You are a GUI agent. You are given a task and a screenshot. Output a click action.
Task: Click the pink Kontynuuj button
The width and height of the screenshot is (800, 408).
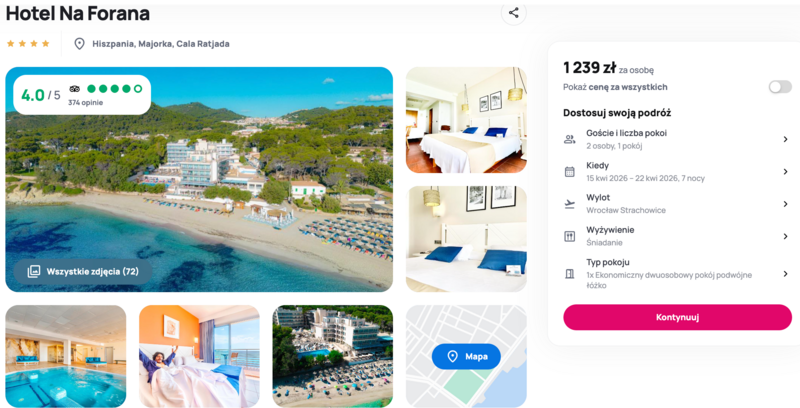pyautogui.click(x=677, y=317)
